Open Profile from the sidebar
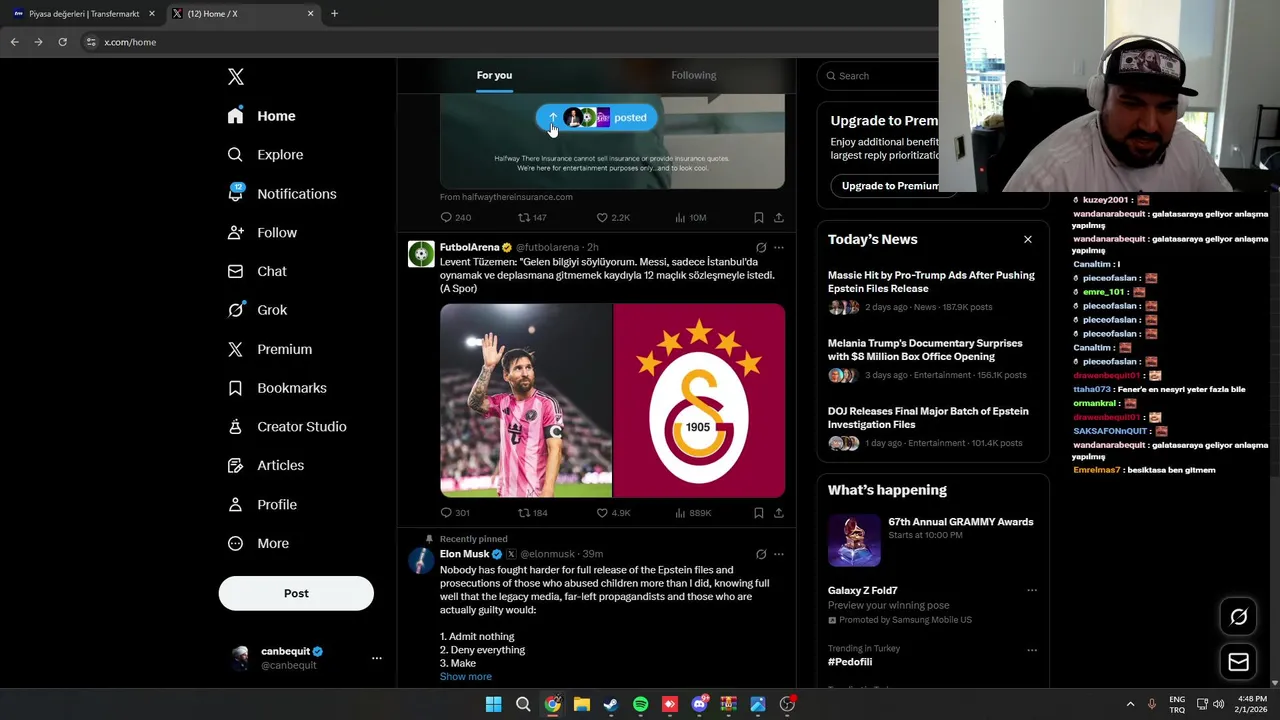 coord(262,505)
